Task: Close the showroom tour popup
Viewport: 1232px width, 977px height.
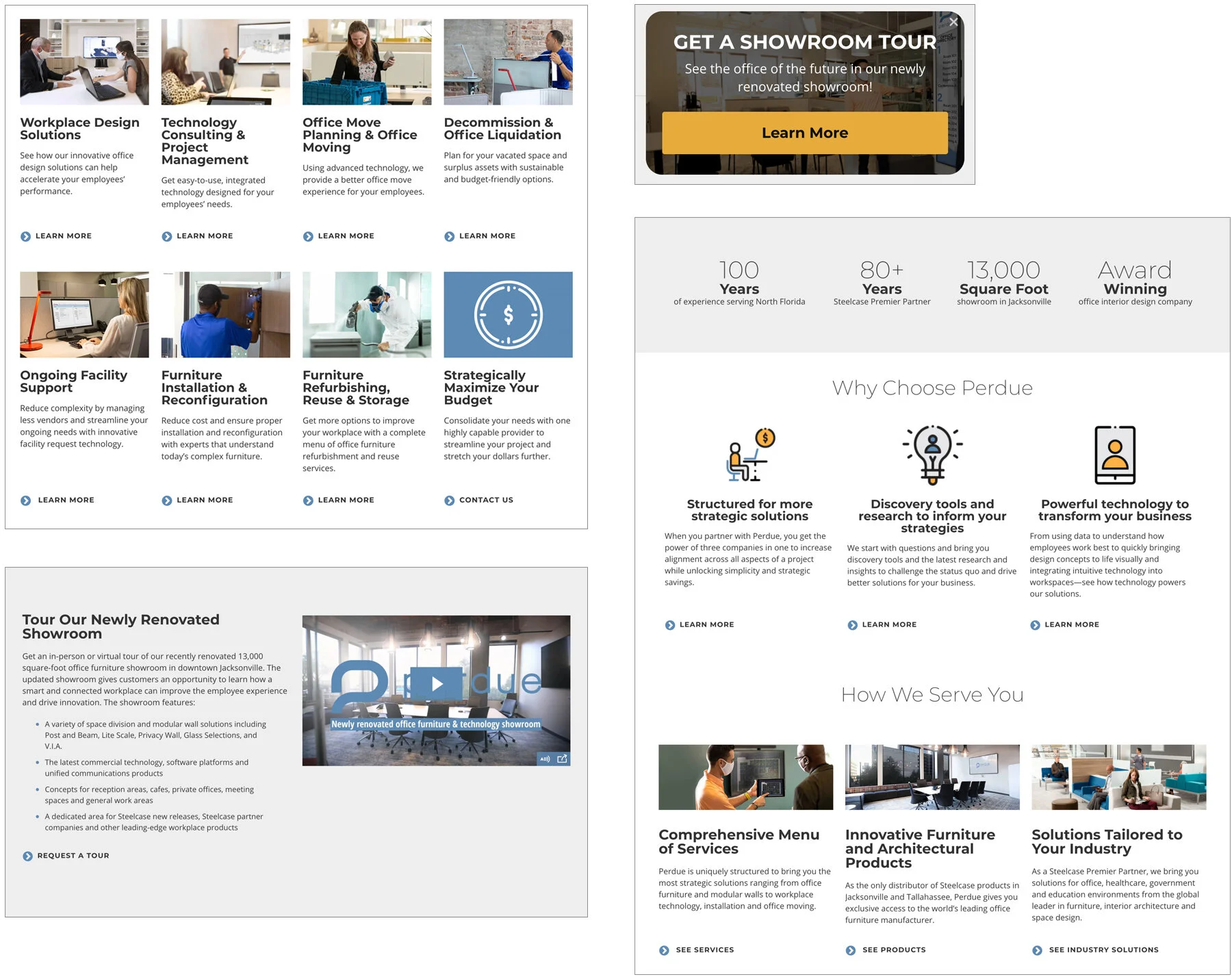Action: pos(953,22)
